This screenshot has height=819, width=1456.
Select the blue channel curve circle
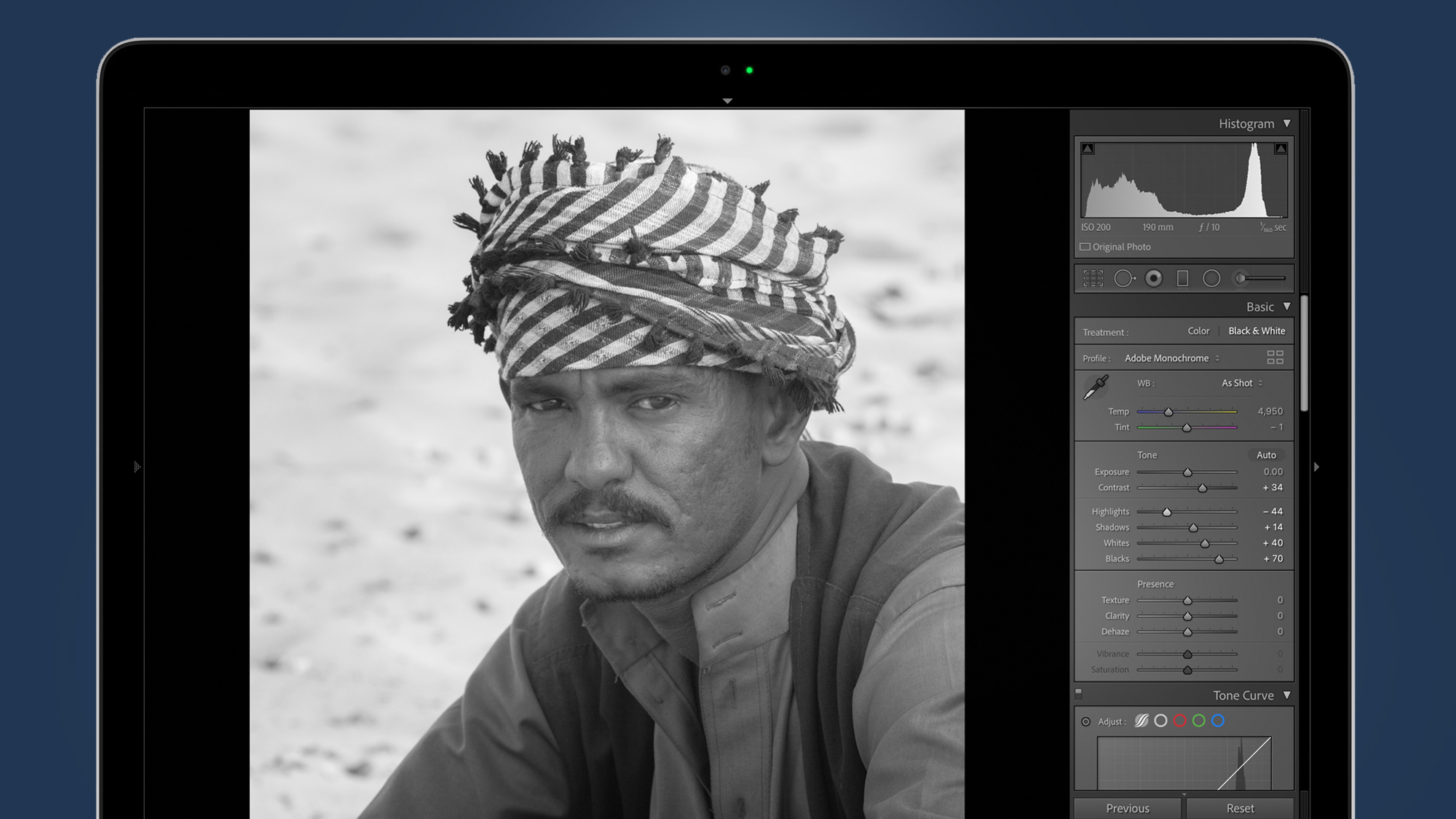[x=1218, y=721]
